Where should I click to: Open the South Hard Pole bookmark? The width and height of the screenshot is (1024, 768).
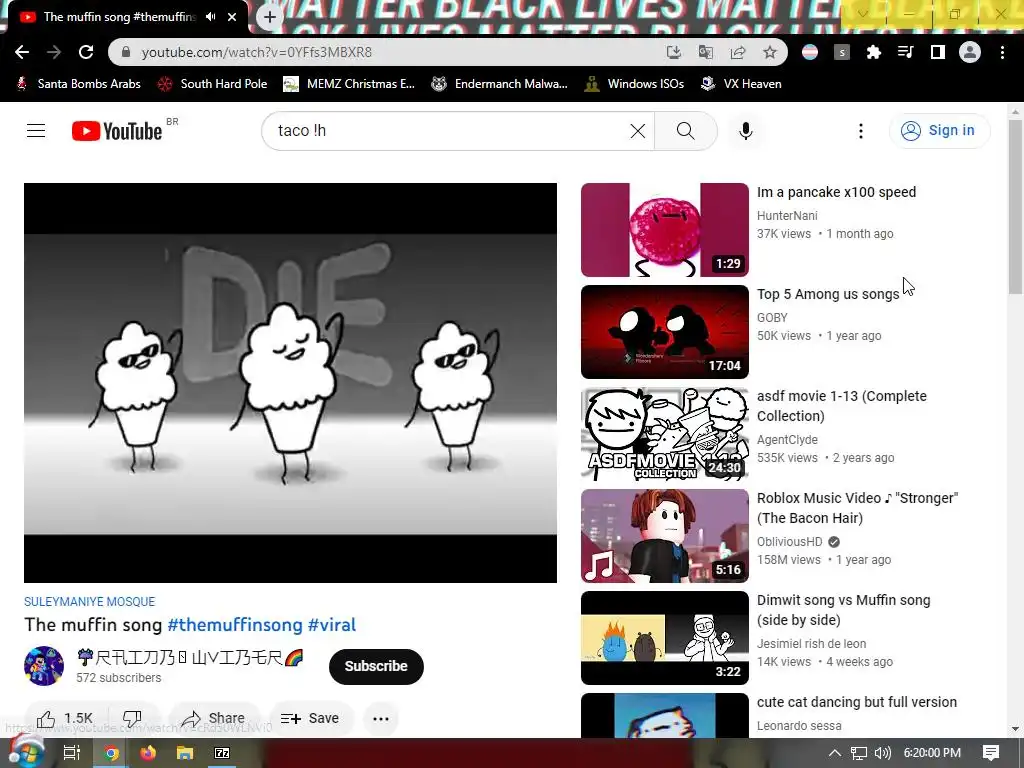pos(212,84)
